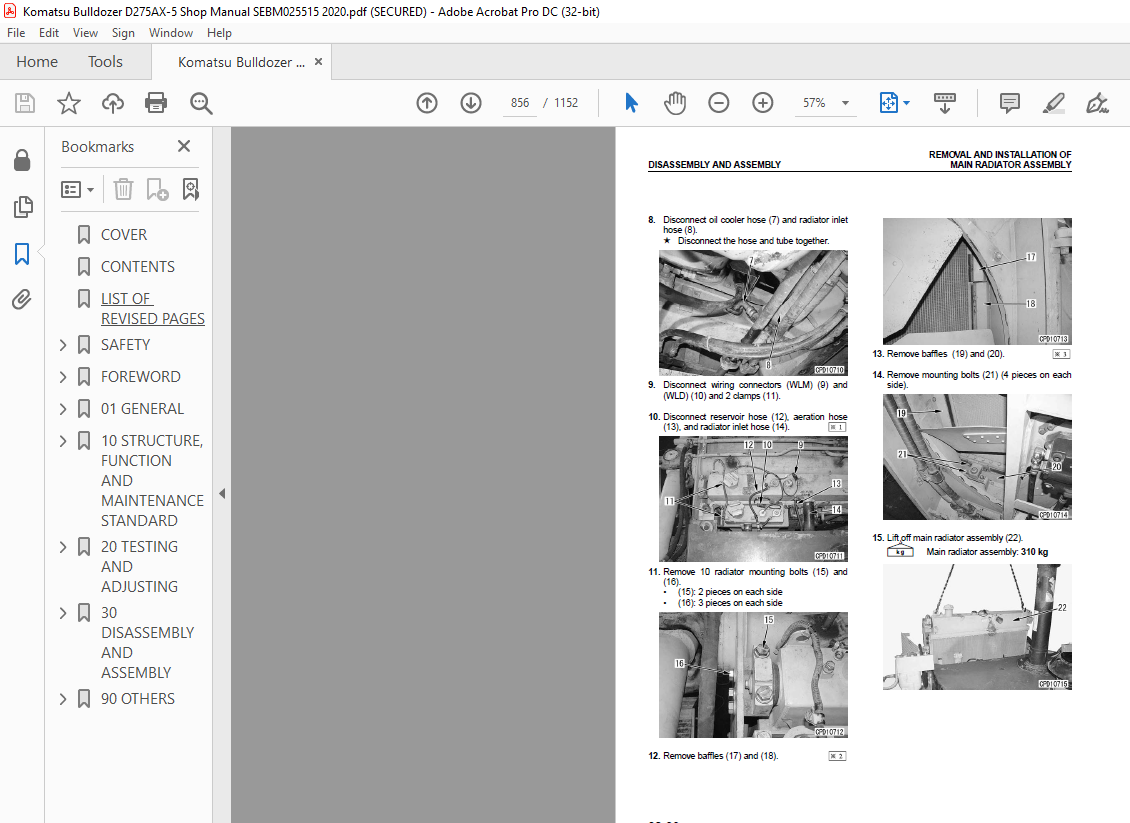
Task: Open the Edit menu
Action: (49, 32)
